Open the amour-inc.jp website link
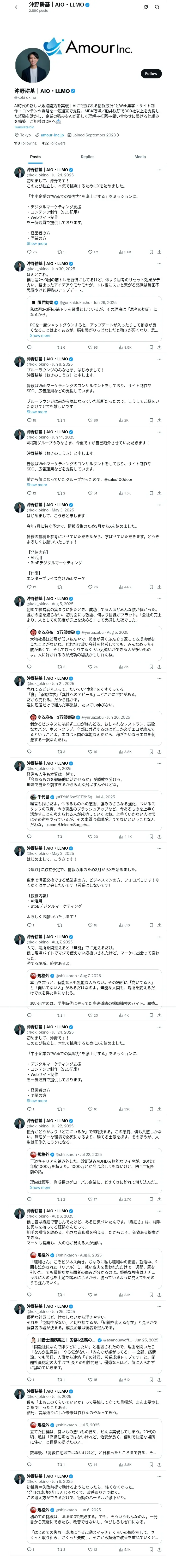Screen dimensions: 176x1568 52,135
